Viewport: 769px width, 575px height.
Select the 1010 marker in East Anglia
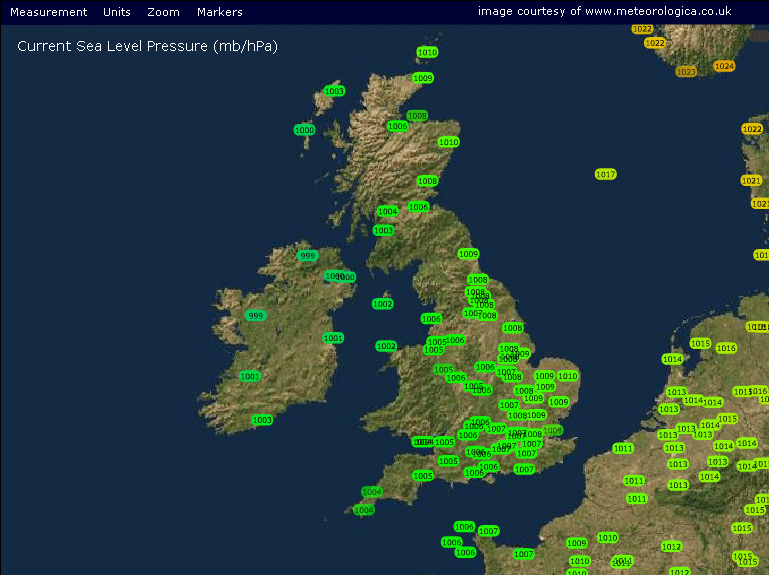pyautogui.click(x=568, y=376)
